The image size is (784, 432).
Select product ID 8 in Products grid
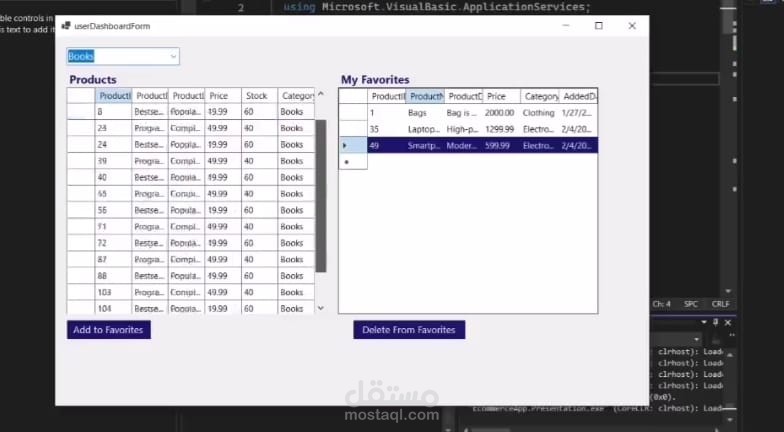point(114,112)
